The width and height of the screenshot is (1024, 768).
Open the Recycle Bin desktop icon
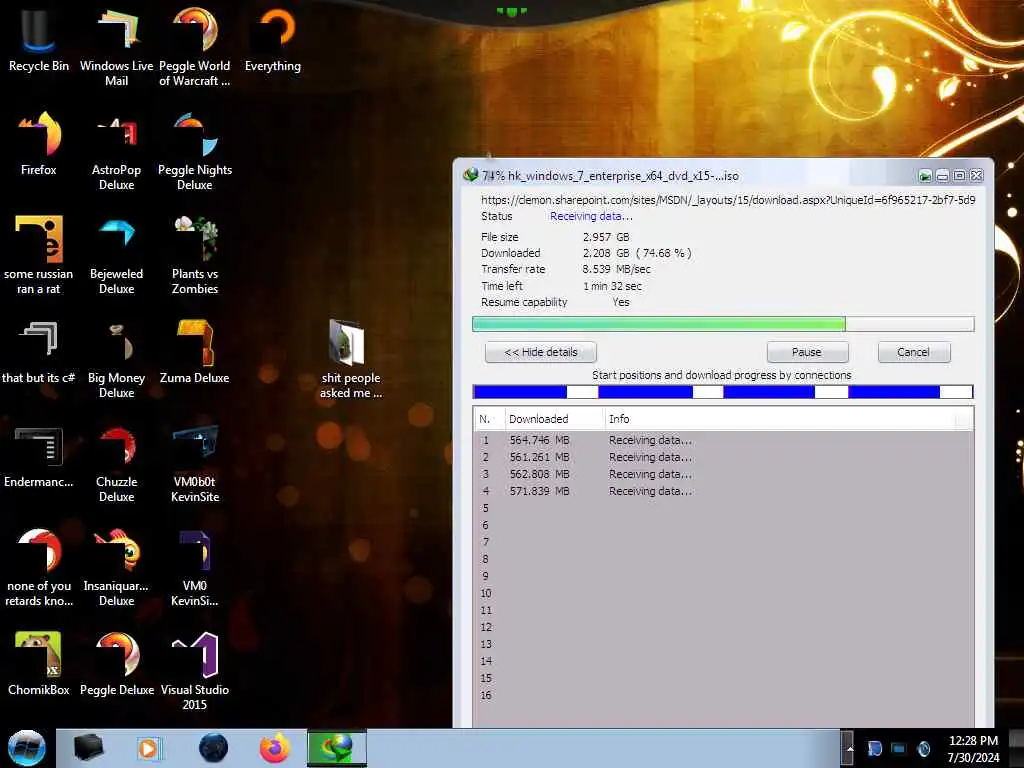39,39
